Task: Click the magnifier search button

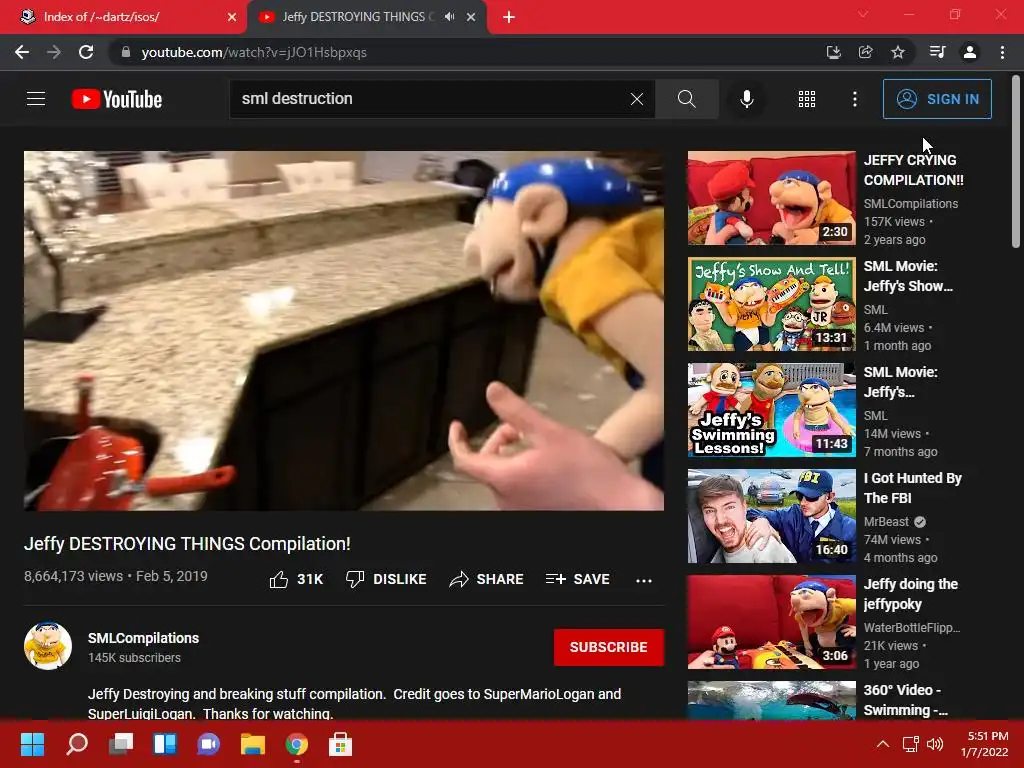Action: 686,99
